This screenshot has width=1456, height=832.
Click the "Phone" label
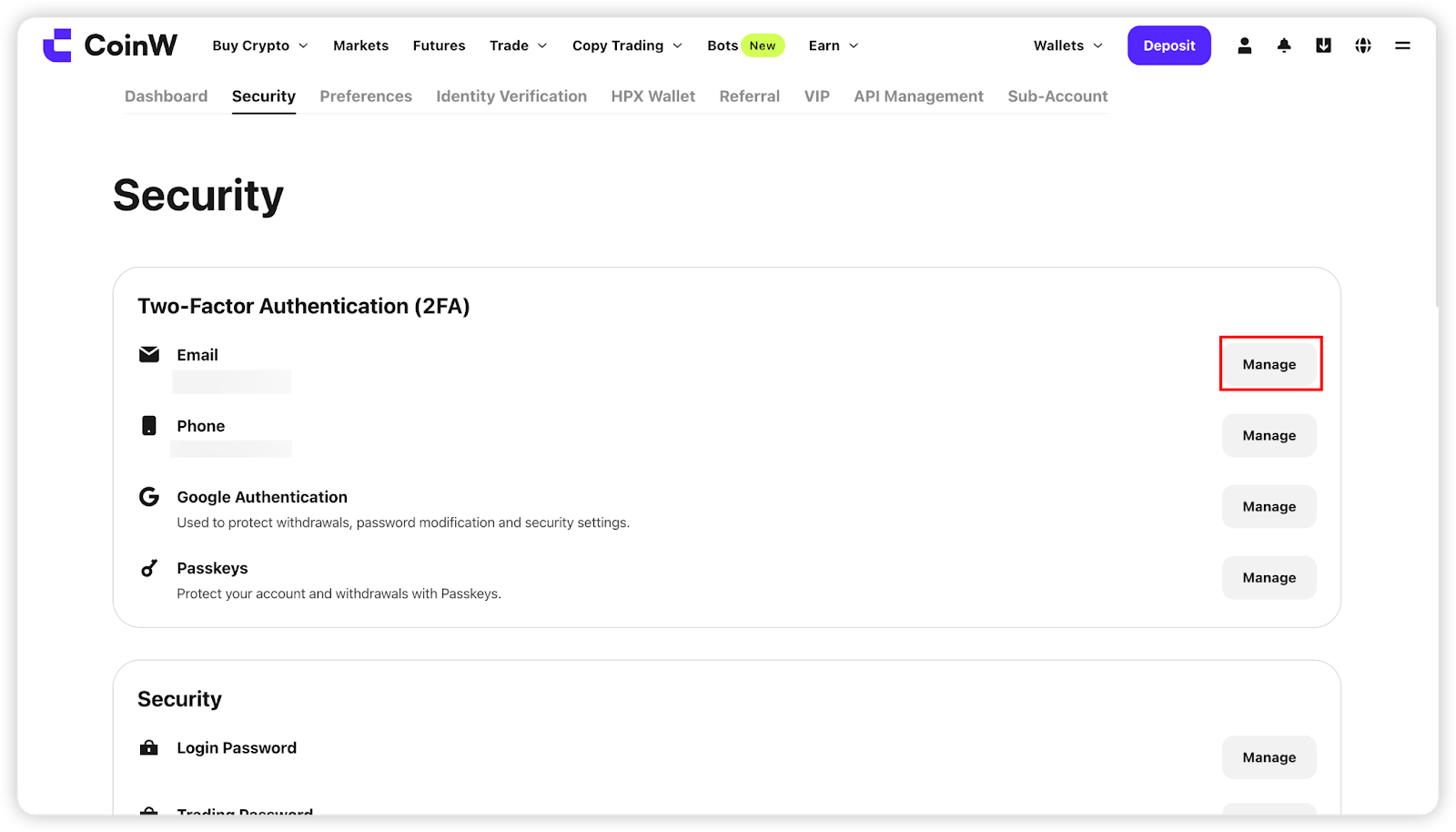201,426
